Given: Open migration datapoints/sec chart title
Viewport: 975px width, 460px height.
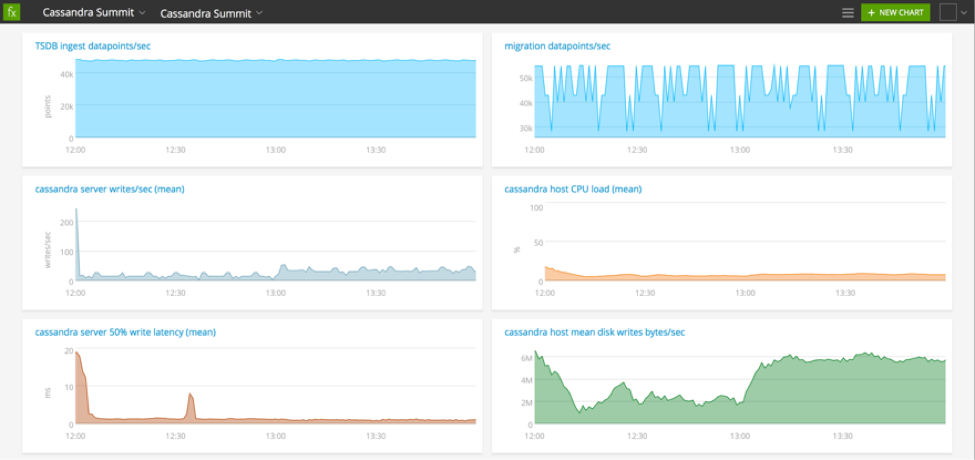Looking at the screenshot, I should pyautogui.click(x=557, y=46).
